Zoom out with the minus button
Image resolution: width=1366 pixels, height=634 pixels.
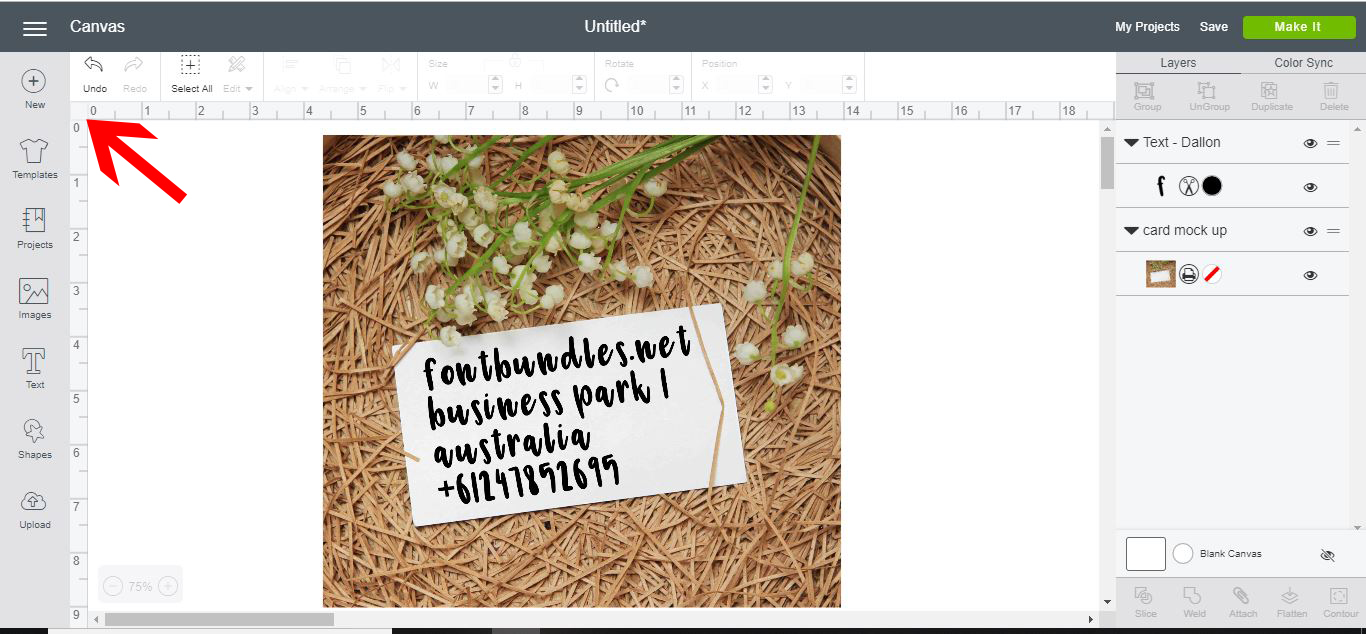coord(113,586)
